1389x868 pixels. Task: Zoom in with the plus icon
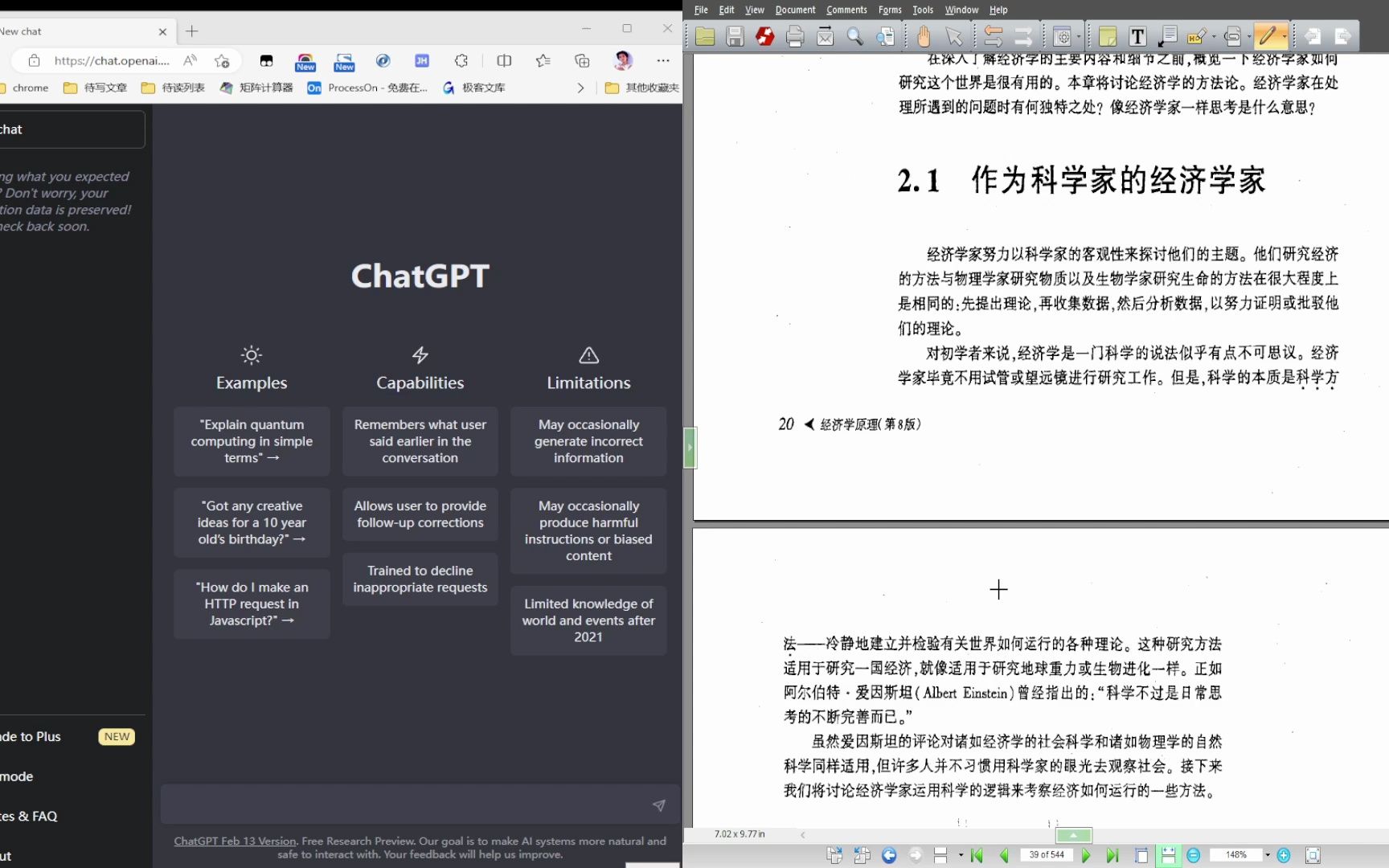(1284, 855)
